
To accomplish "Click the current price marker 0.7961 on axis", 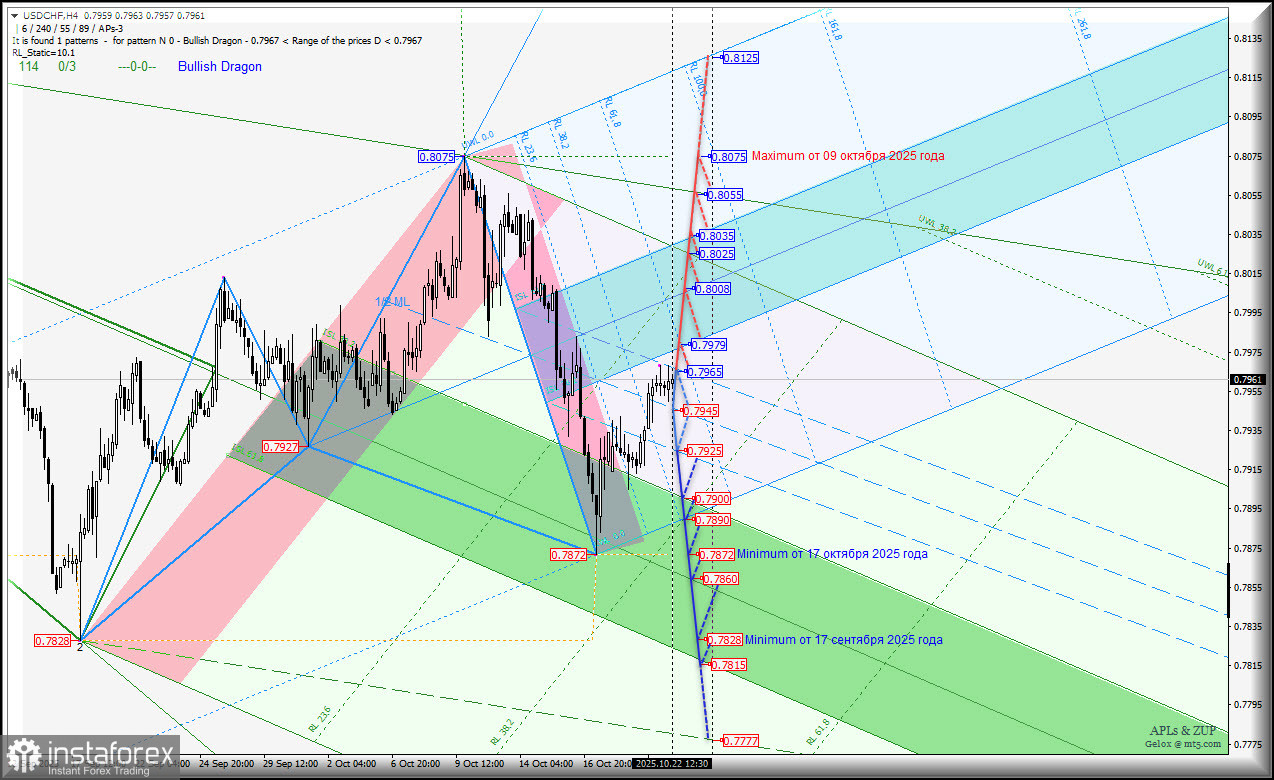I will 1248,380.
